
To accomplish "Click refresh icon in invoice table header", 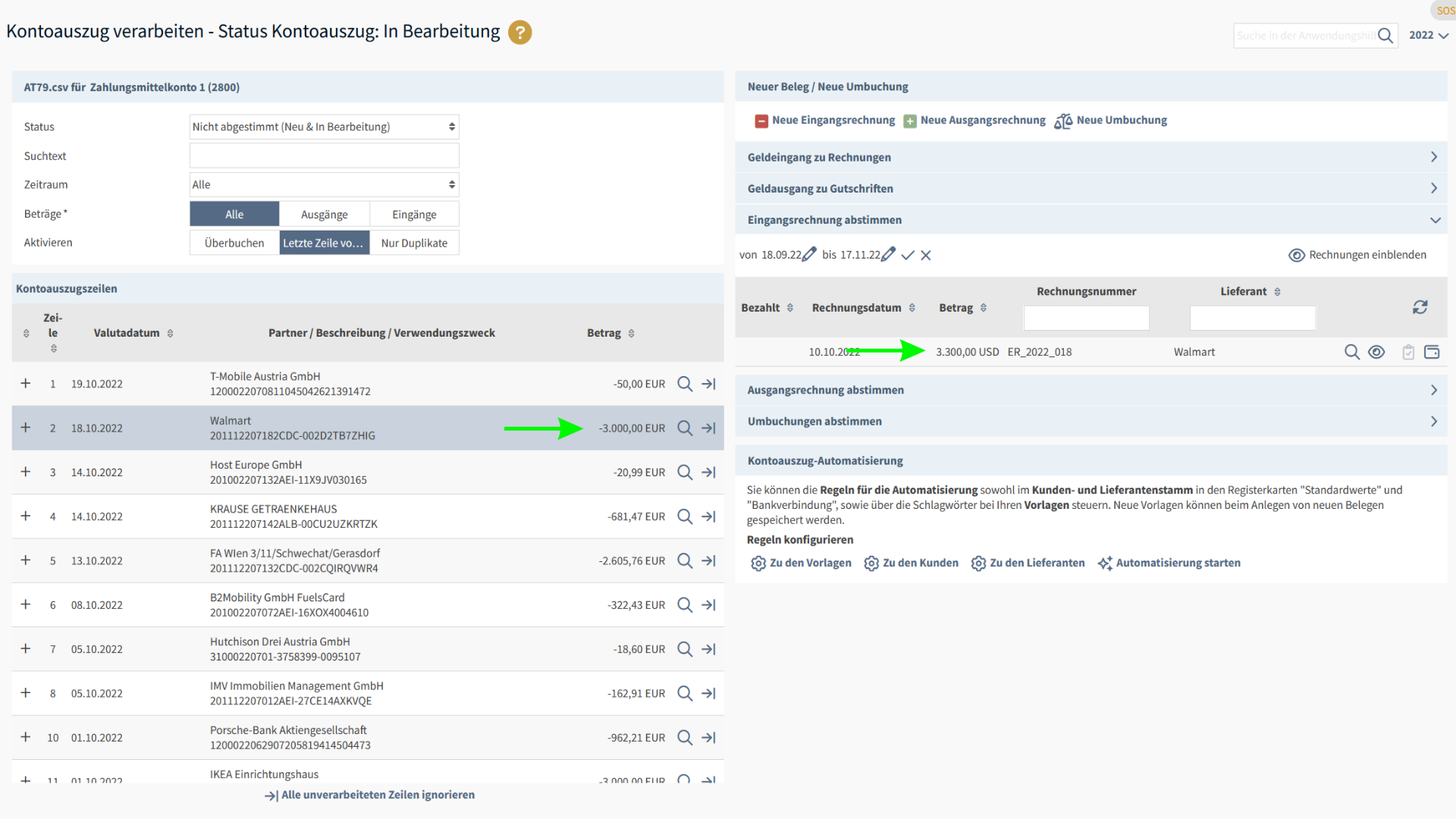I will coord(1420,307).
